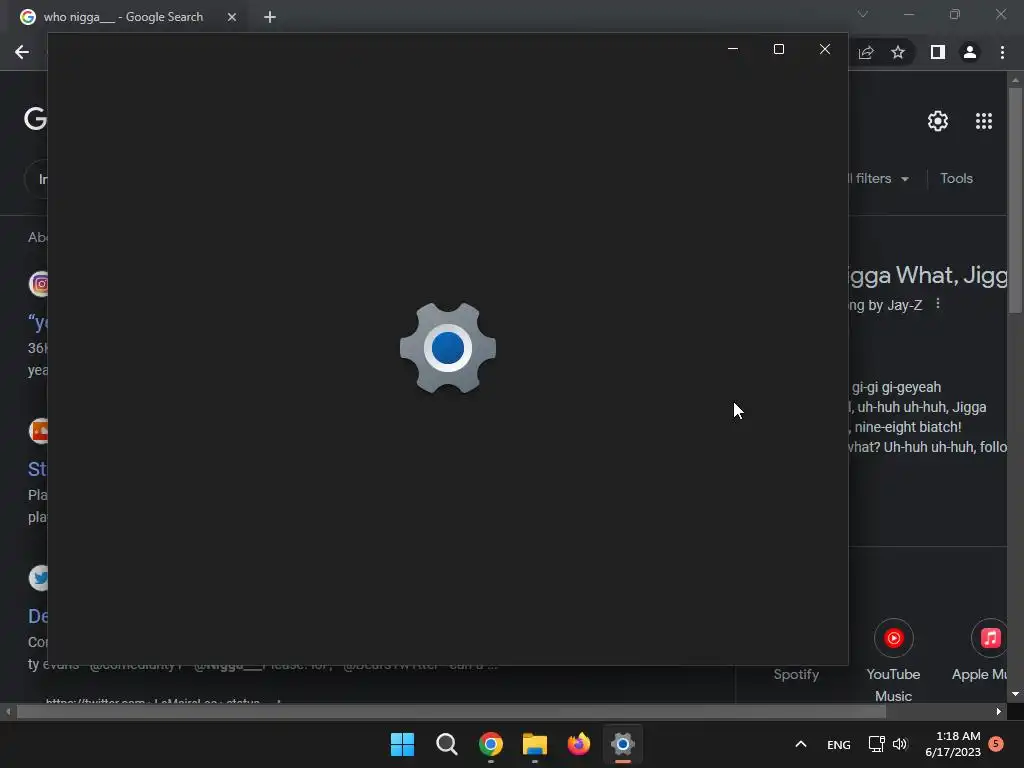
Task: Expand the All filters dropdown
Action: (x=878, y=178)
